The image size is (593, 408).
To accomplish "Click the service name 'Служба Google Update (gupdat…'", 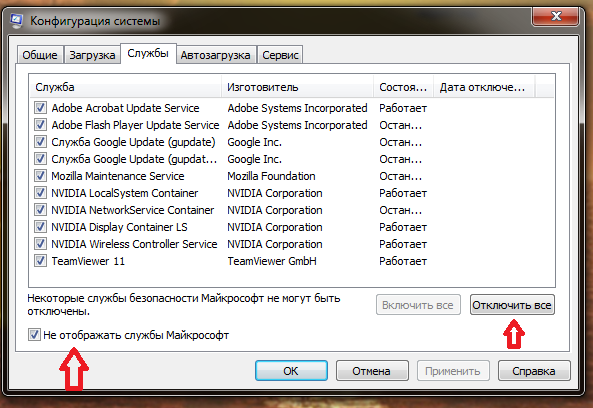I will tap(134, 159).
